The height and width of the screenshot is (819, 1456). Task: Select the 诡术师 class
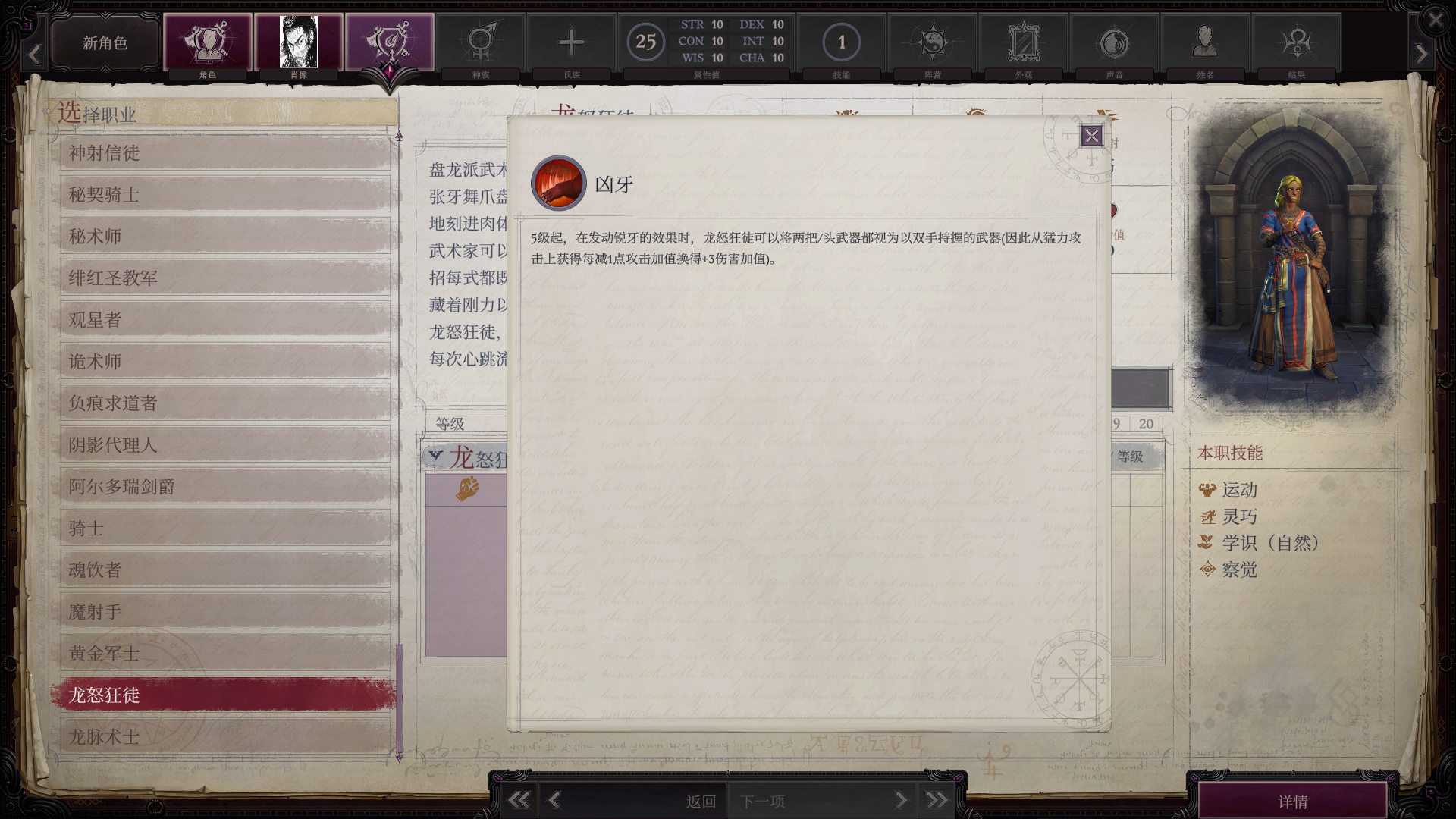(x=225, y=362)
